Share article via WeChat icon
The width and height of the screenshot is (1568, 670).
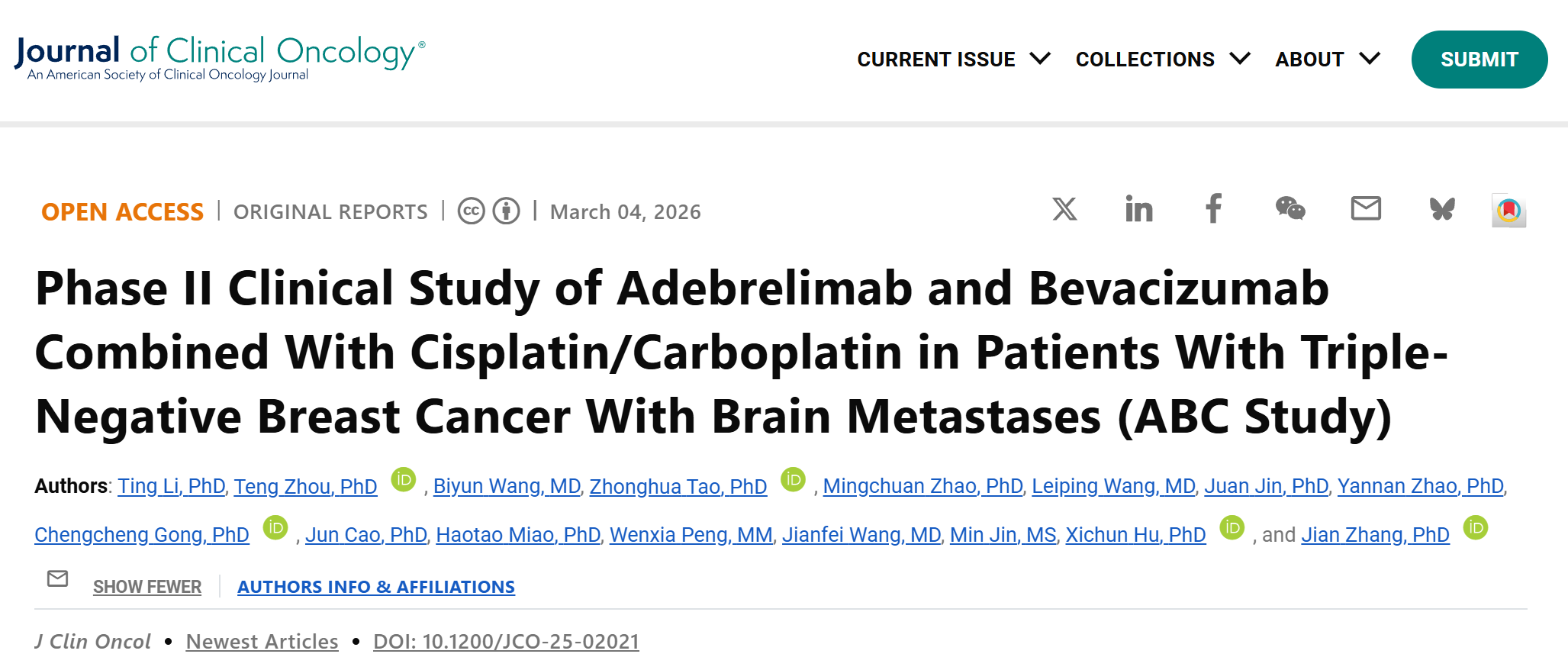1290,209
